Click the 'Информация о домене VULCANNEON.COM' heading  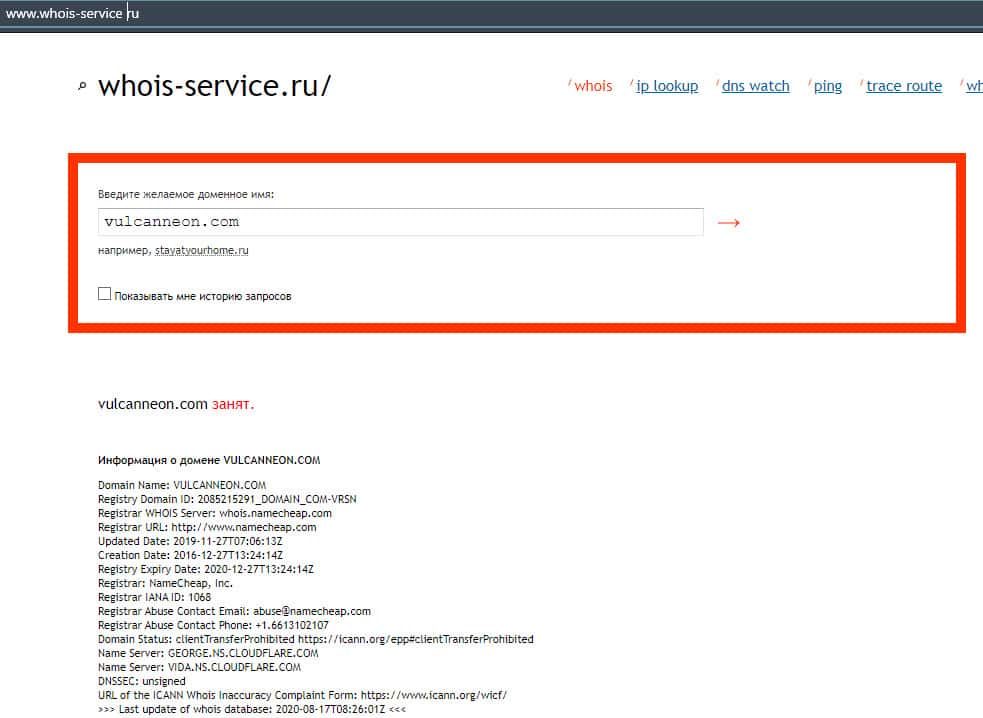click(209, 460)
